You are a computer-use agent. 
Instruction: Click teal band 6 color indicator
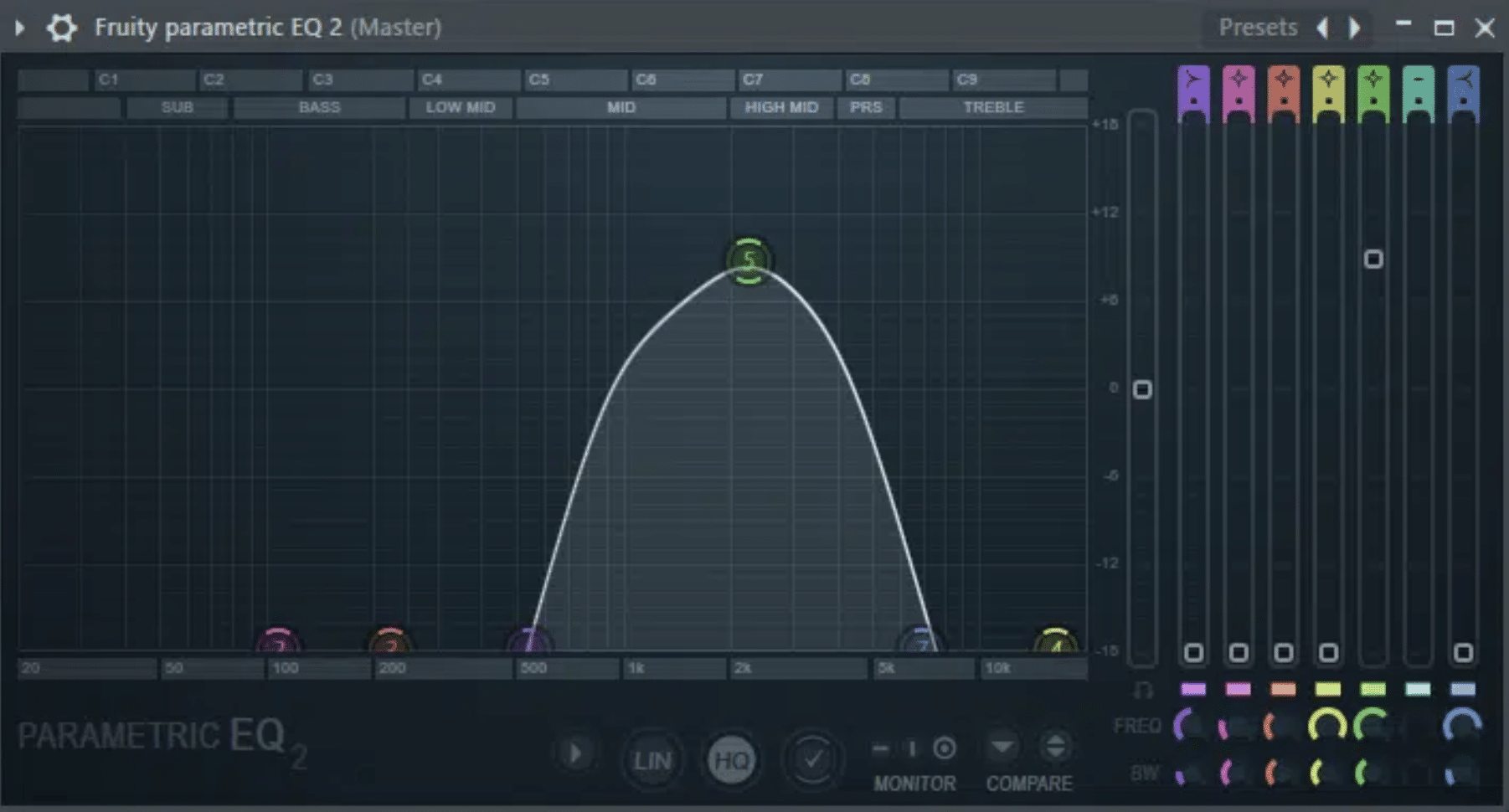coord(1418,690)
